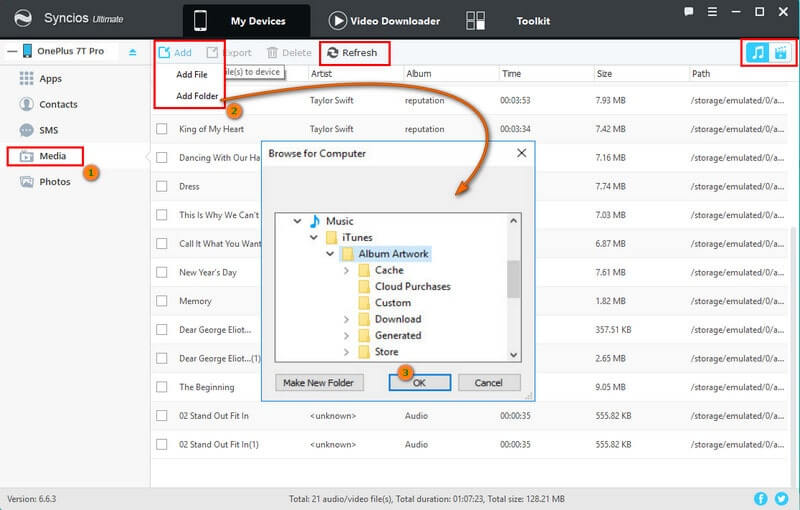This screenshot has height=510, width=800.
Task: Collapse the iTunes folder in tree
Action: point(313,238)
